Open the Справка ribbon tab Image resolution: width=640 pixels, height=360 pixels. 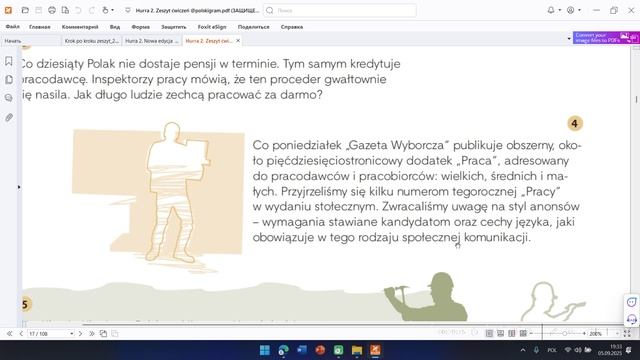[x=292, y=27]
